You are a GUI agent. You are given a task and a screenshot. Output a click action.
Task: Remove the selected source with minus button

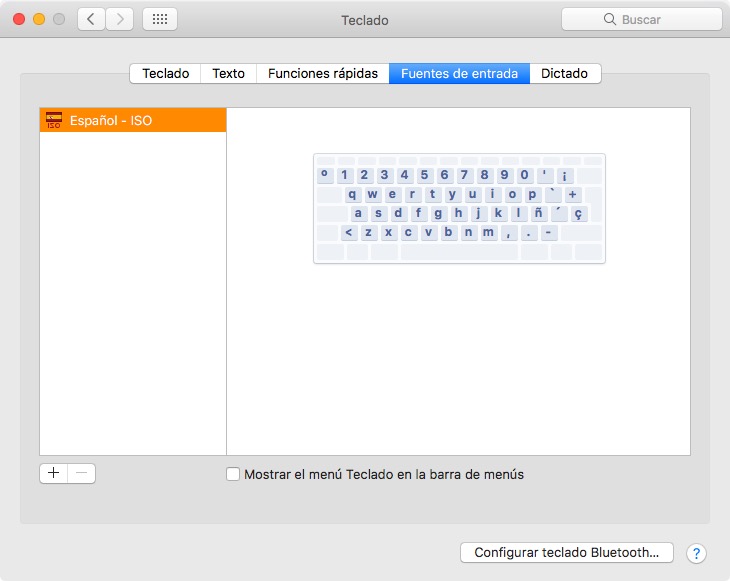pos(81,473)
